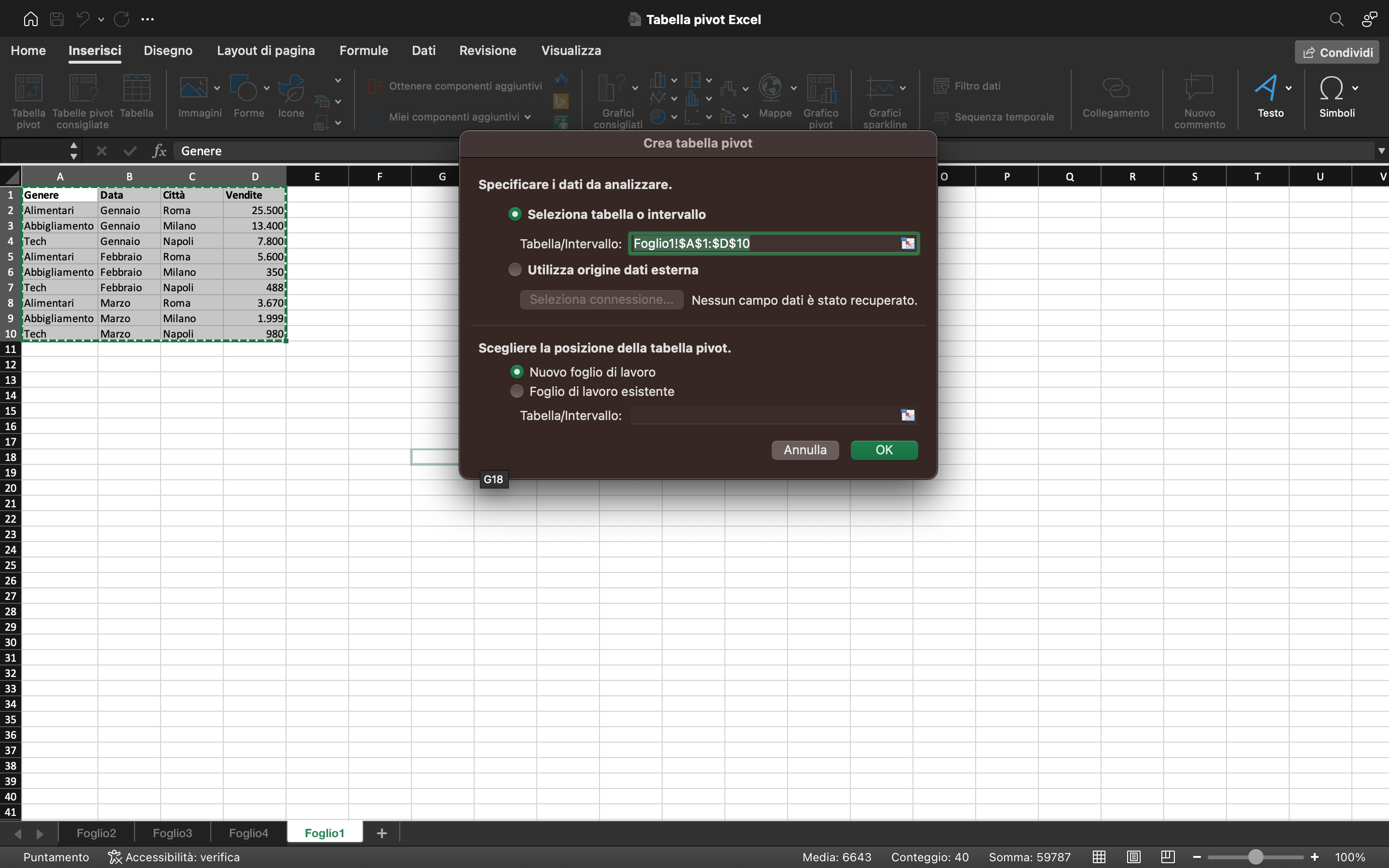Insert a new Tabella pivot
Viewport: 1389px width, 868px height.
click(27, 100)
